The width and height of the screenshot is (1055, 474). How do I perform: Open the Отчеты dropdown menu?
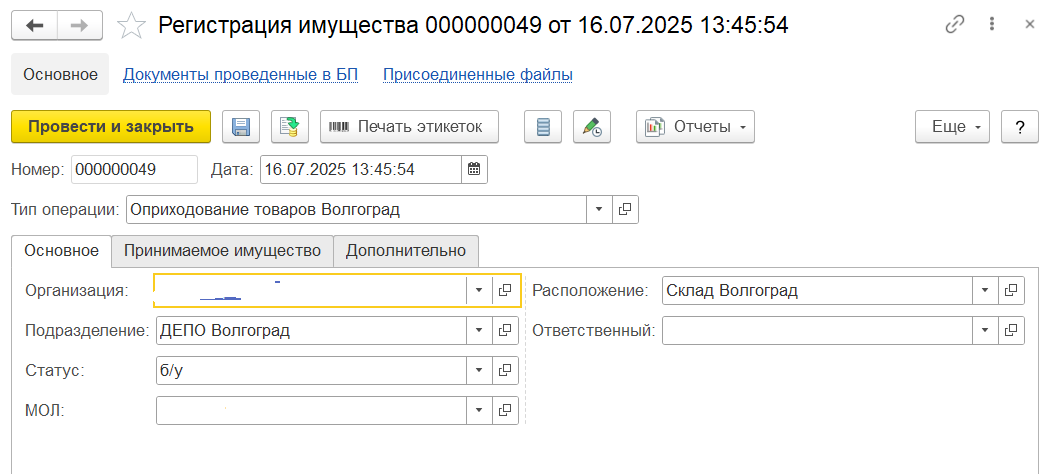click(696, 127)
